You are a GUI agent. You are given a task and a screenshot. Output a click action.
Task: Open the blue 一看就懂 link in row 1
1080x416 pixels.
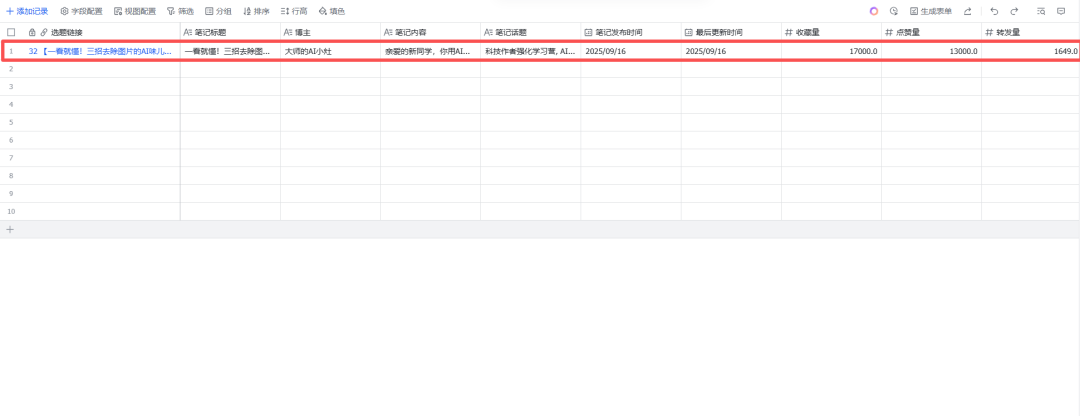[100, 51]
